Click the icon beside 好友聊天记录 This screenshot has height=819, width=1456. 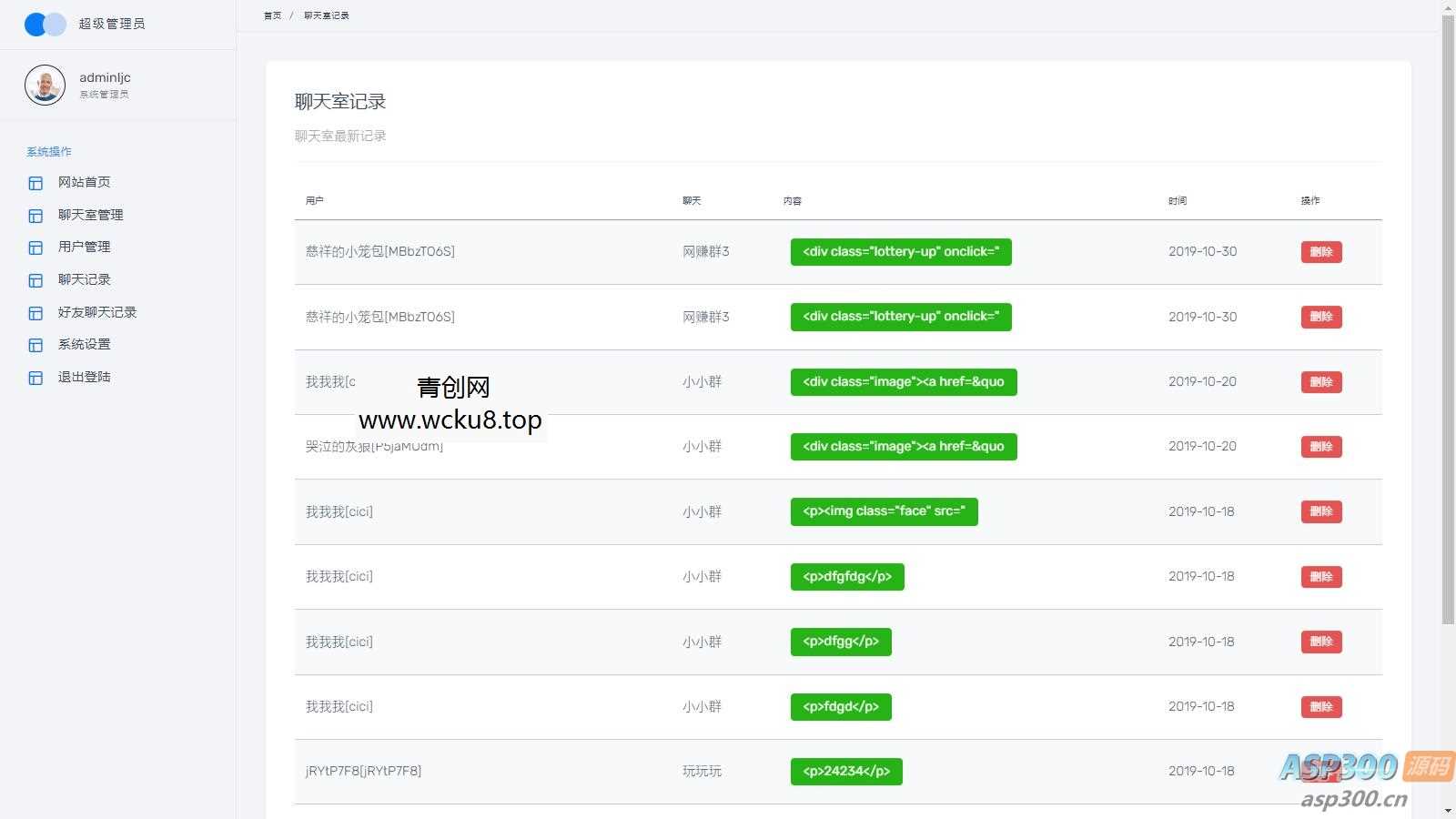coord(35,313)
